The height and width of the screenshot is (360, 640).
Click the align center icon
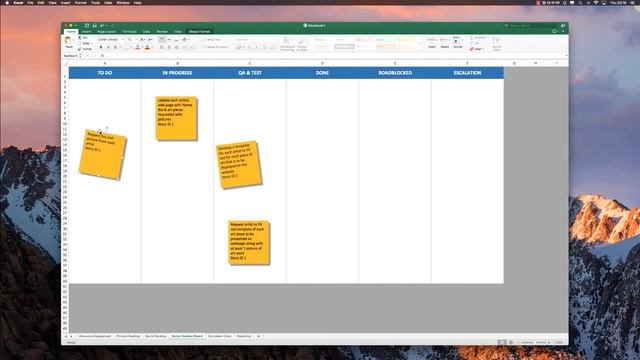[169, 47]
